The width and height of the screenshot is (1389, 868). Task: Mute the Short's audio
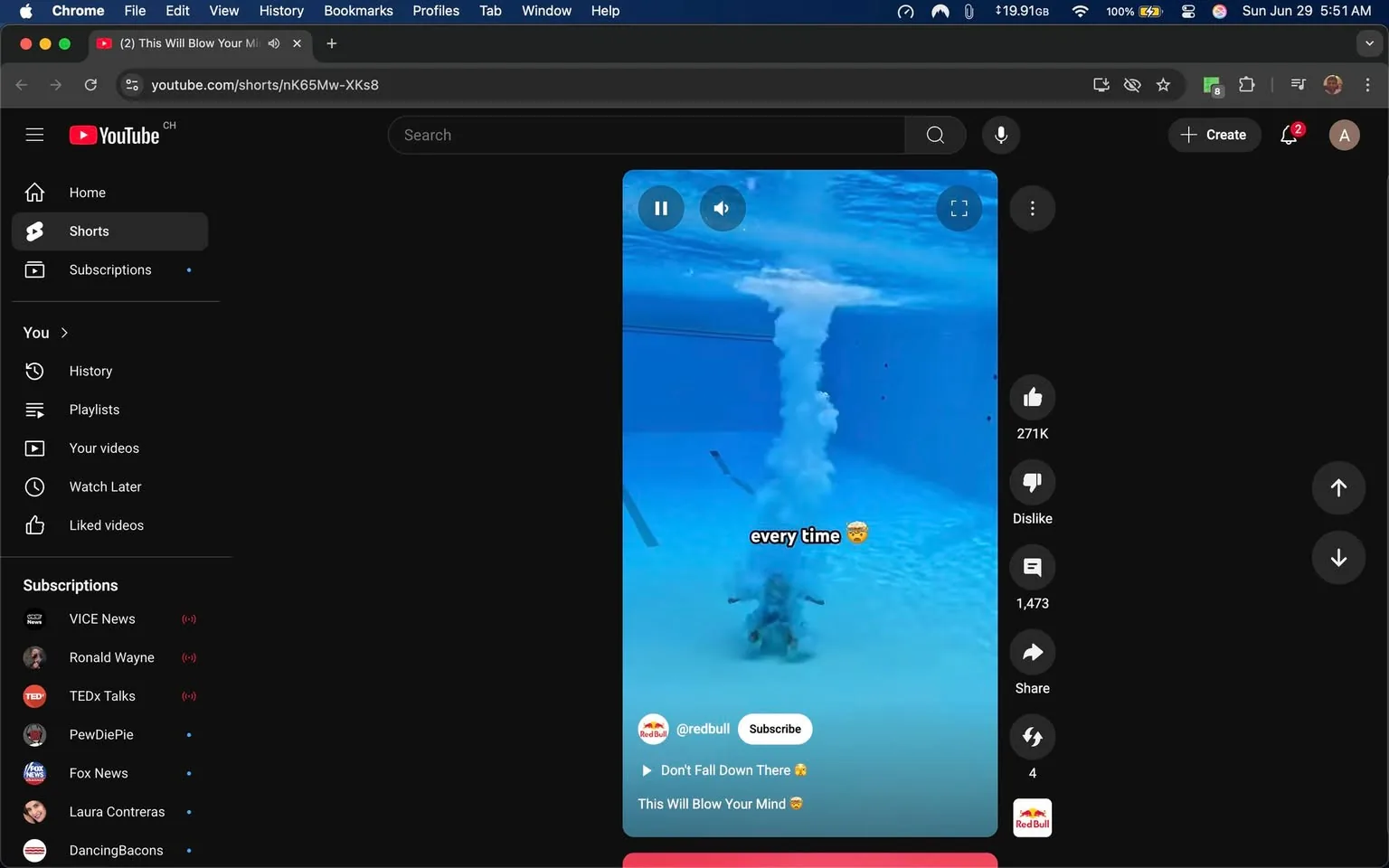pyautogui.click(x=723, y=208)
